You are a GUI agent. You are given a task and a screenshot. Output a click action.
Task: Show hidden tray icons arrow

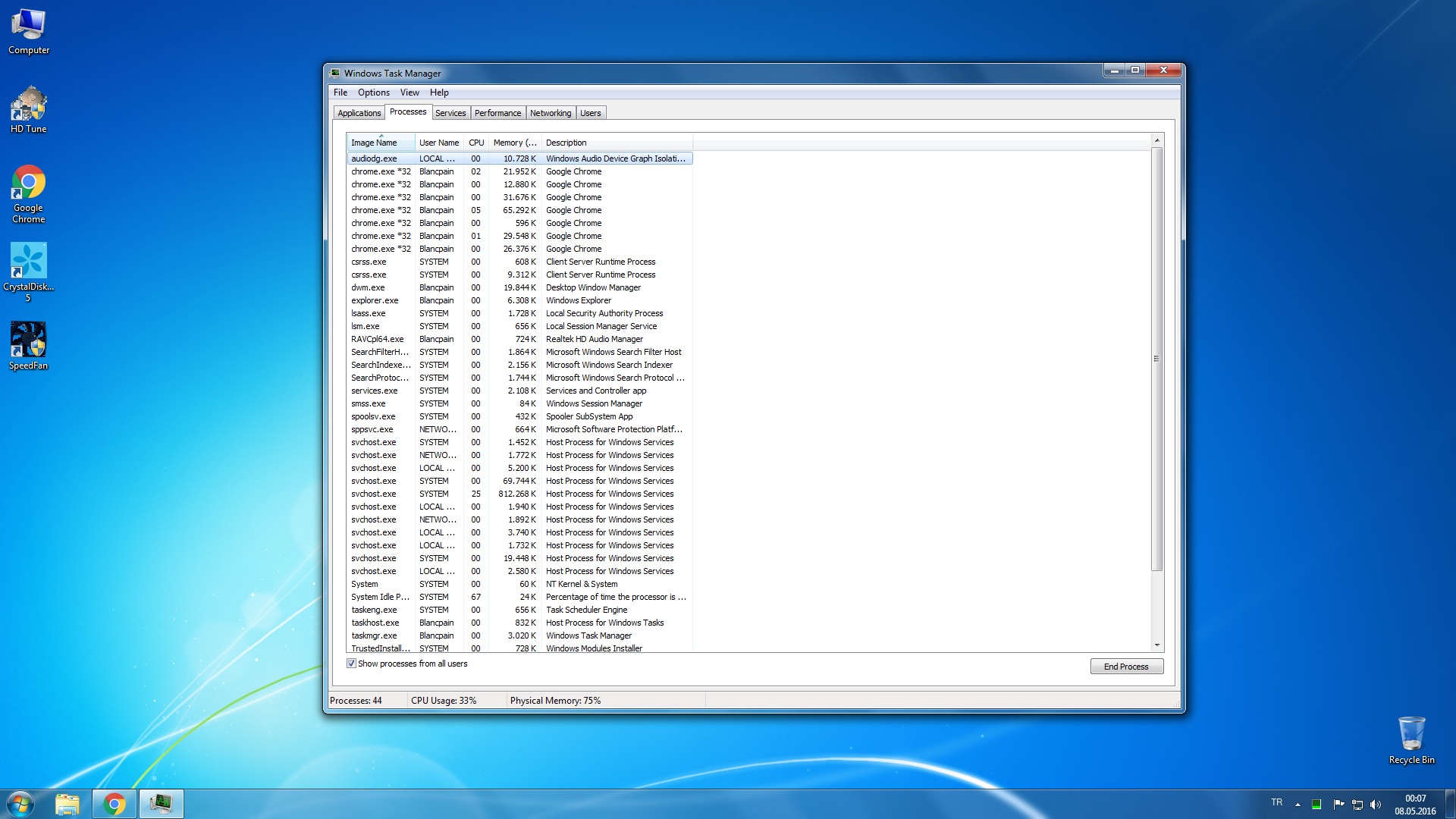(x=1298, y=804)
